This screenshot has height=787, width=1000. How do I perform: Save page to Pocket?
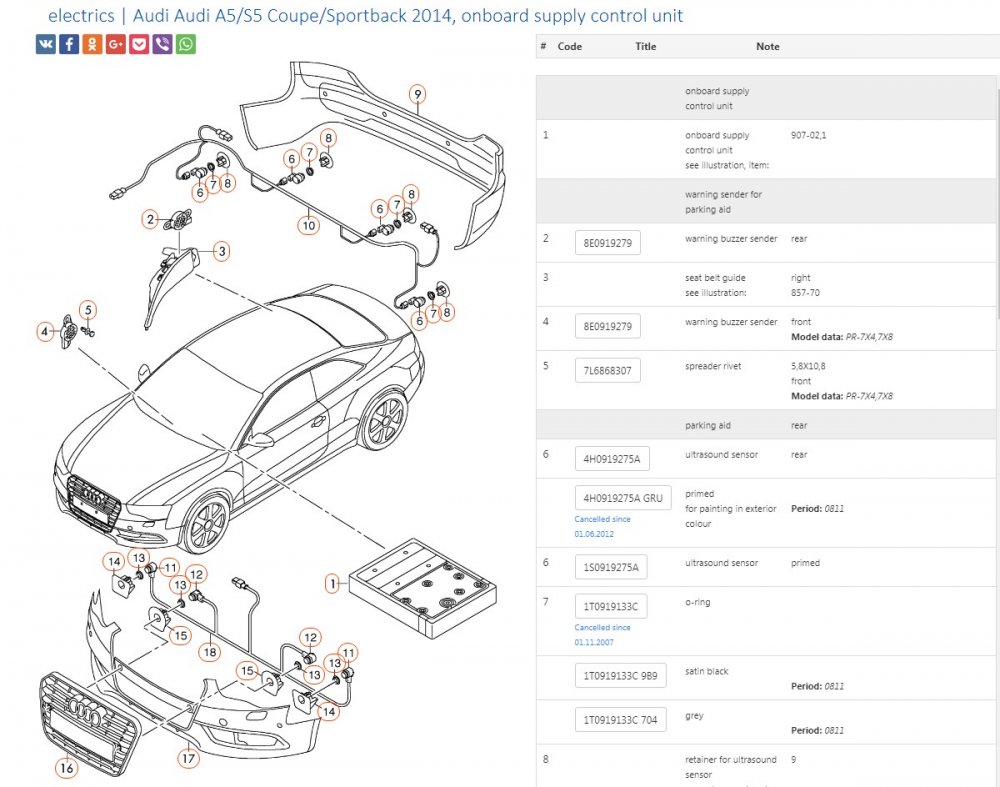[139, 44]
